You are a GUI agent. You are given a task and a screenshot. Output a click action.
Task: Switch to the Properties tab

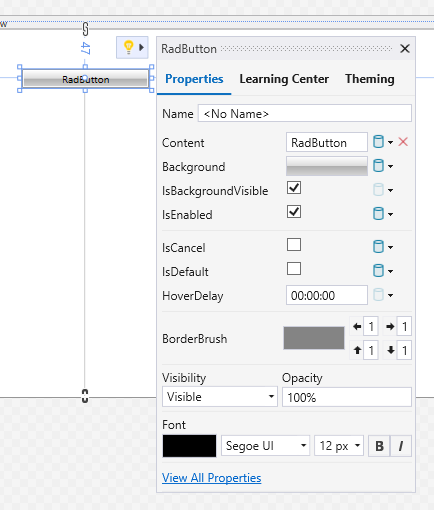tap(194, 79)
